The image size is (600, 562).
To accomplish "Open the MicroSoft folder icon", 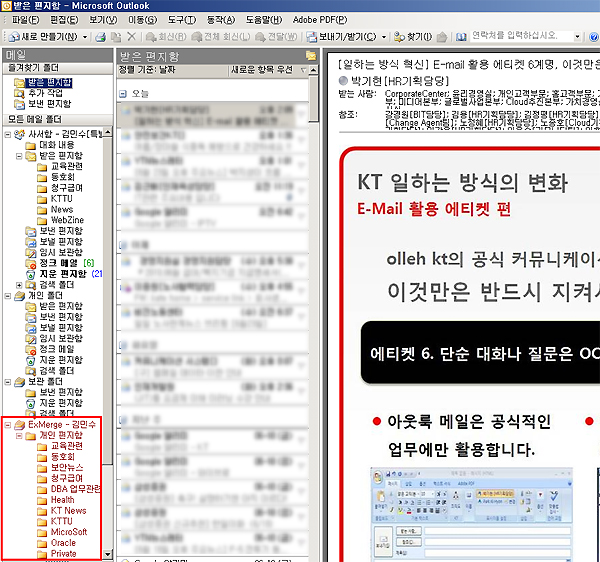I will coord(42,533).
